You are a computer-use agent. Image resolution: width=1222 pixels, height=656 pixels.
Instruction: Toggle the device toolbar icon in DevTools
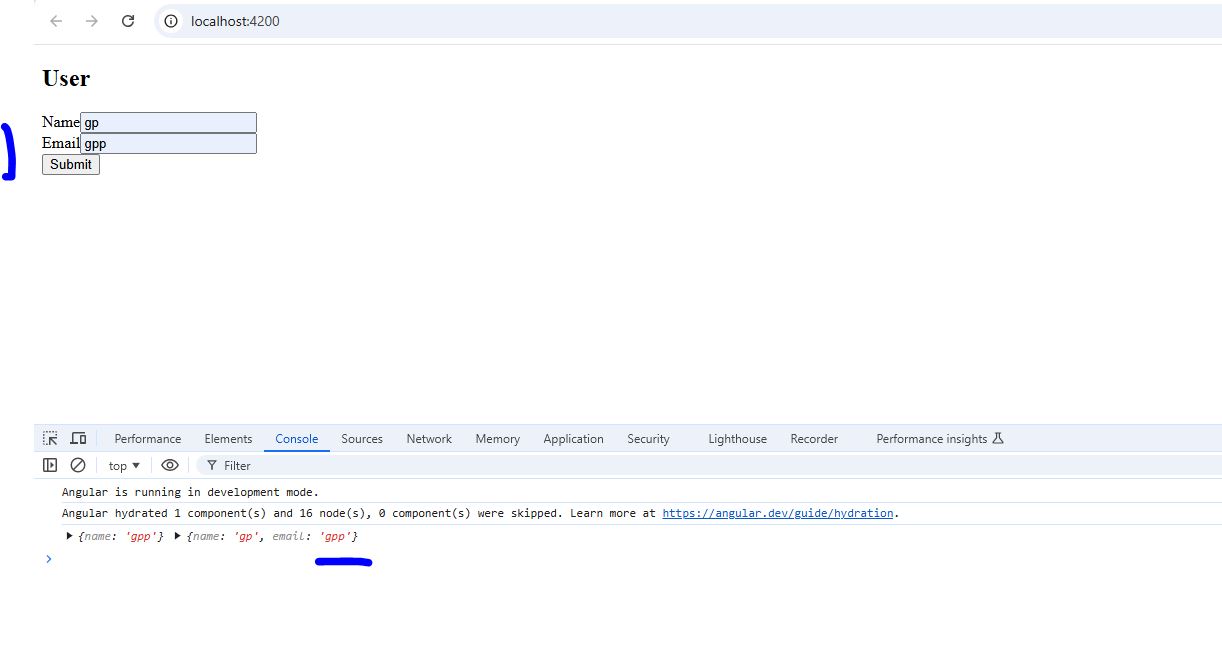point(78,438)
